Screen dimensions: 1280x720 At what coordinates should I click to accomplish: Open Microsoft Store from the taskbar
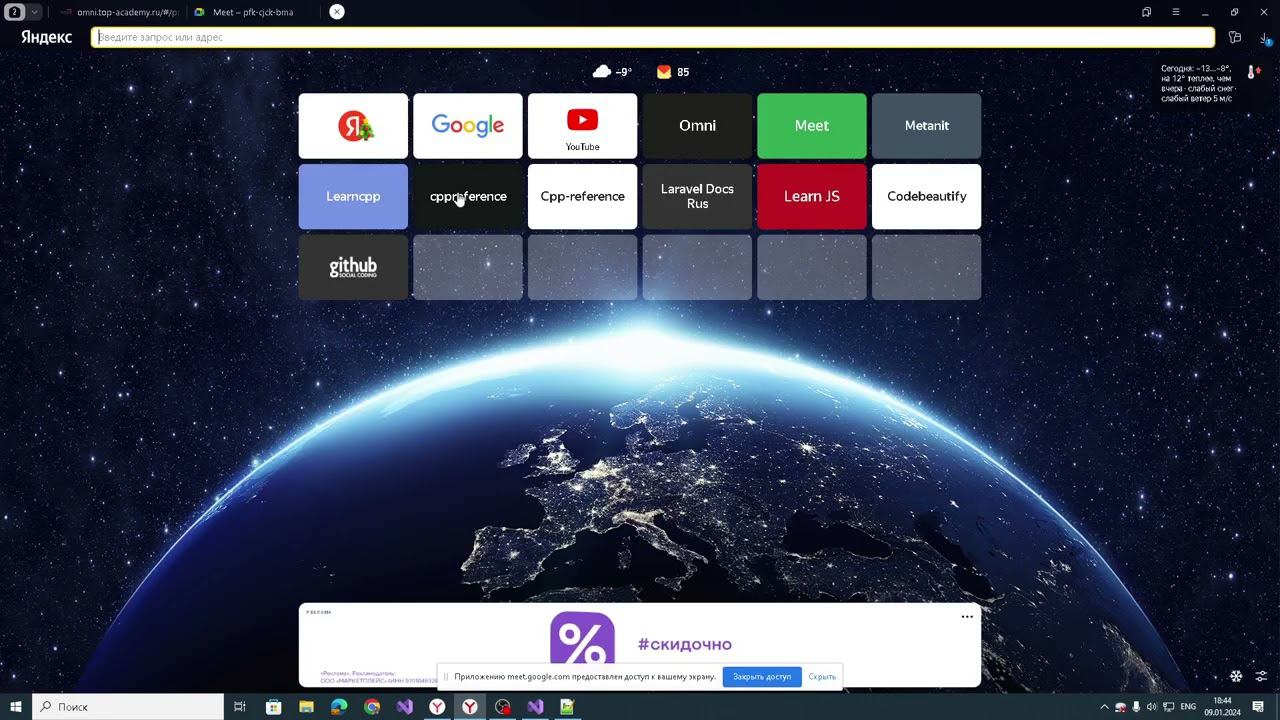(273, 707)
